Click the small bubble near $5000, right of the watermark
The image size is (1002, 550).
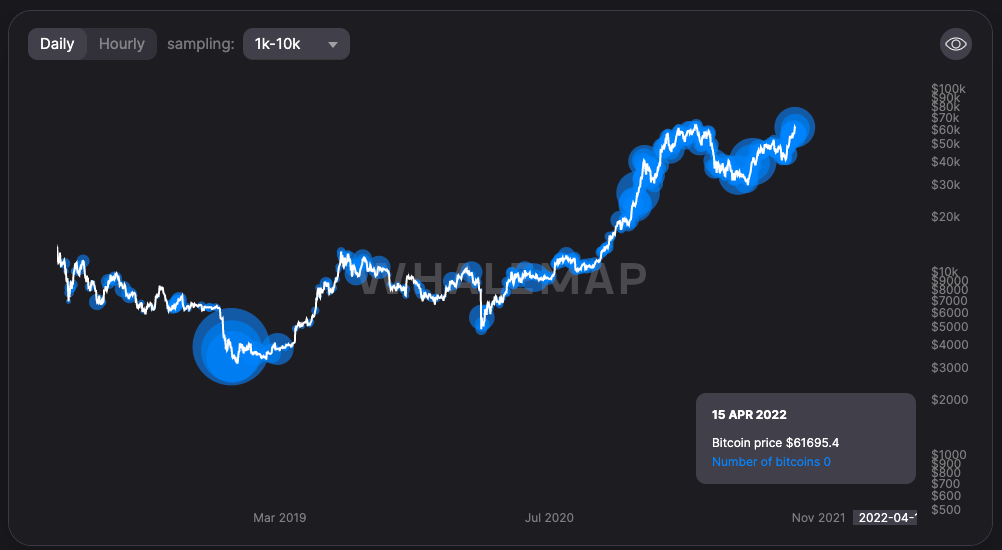(x=483, y=319)
